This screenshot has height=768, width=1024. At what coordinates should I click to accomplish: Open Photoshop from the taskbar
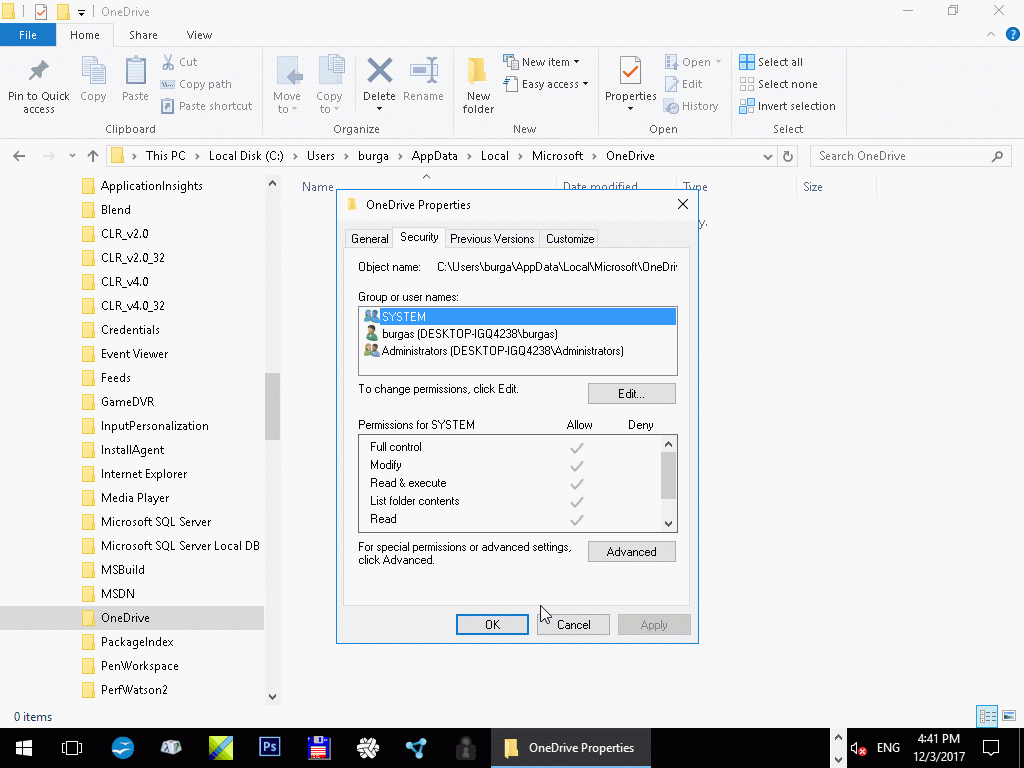[x=269, y=748]
